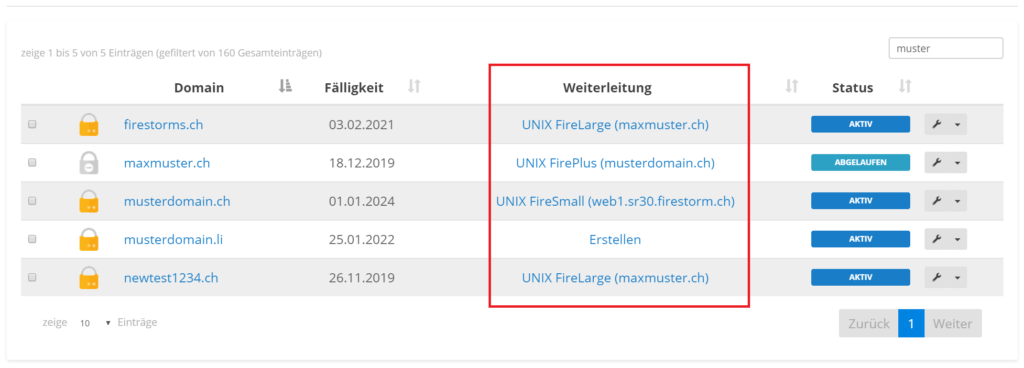Viewport: 1024px width, 368px height.
Task: Click the wrench icon for musterdomain.ch row
Action: pos(936,201)
